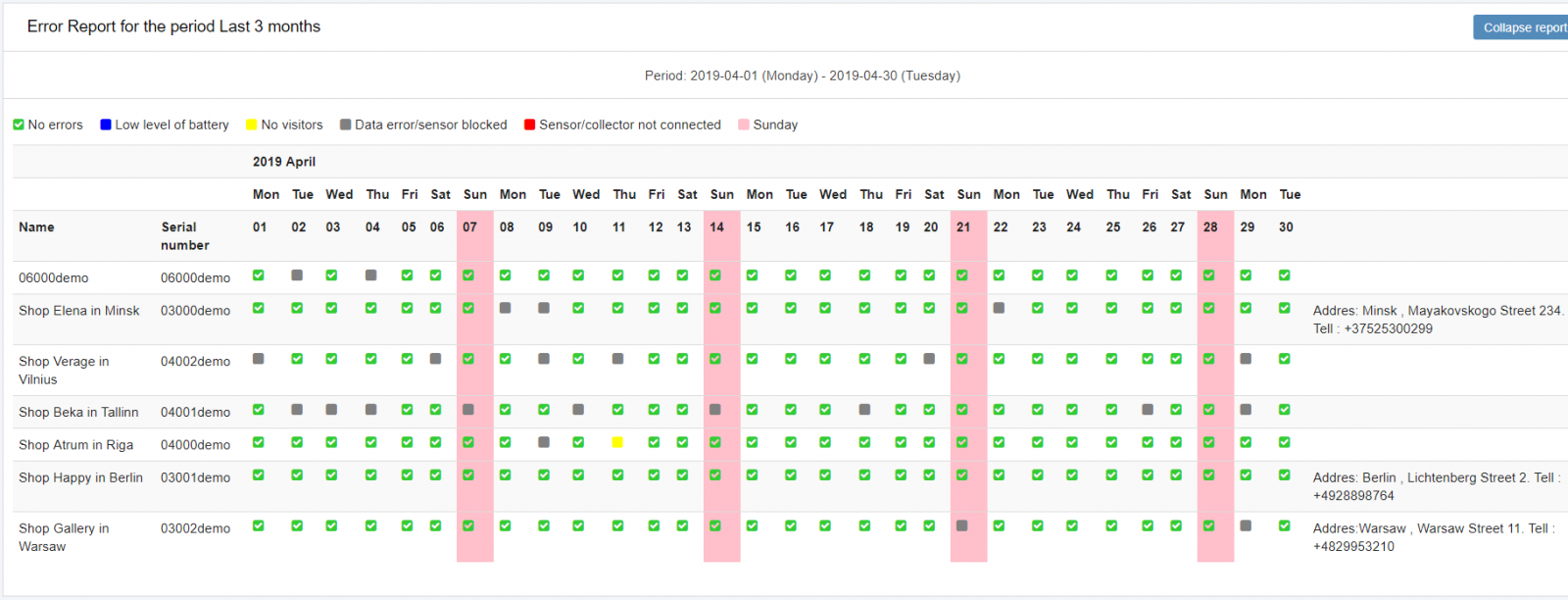The image size is (1568, 600).
Task: Click the 'Shop Elena in Minsk' name
Action: [x=79, y=311]
